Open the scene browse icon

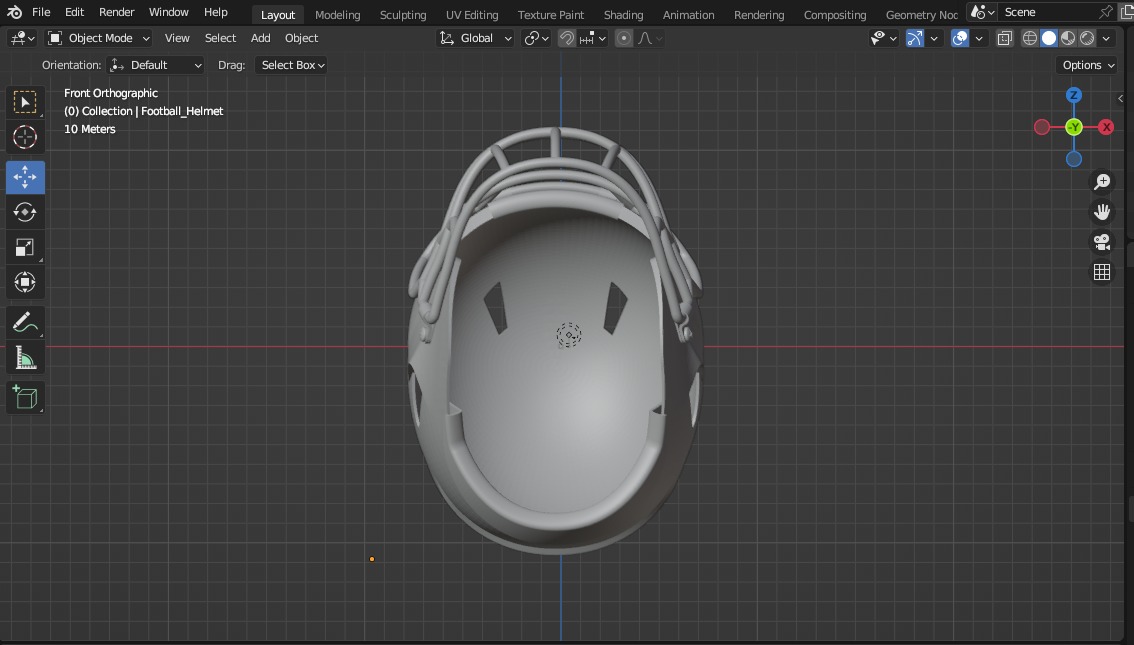click(983, 12)
